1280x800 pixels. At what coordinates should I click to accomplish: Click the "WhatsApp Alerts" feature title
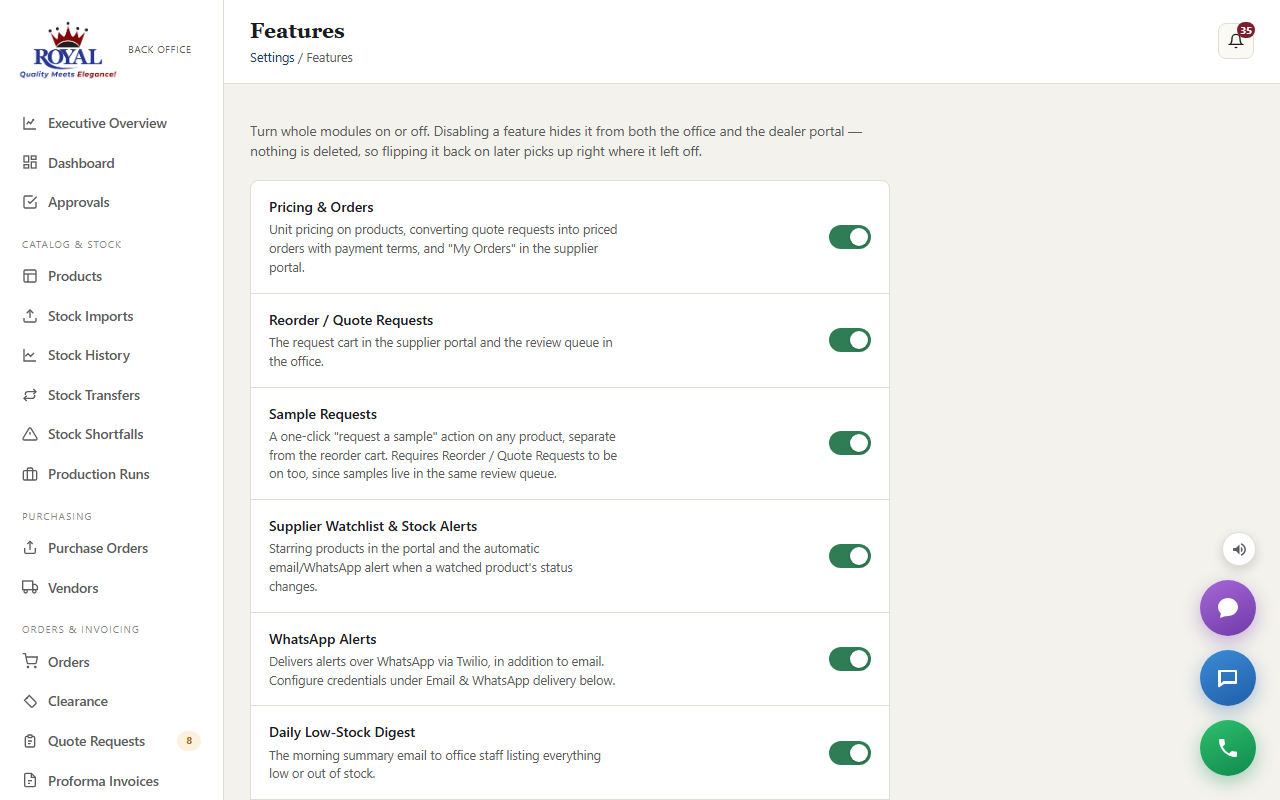pyautogui.click(x=323, y=639)
